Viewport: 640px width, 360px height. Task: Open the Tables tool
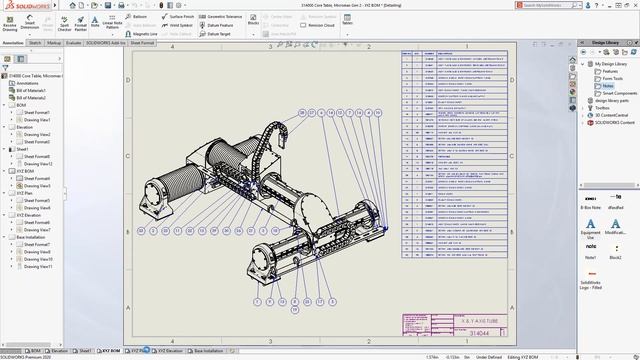pos(347,20)
